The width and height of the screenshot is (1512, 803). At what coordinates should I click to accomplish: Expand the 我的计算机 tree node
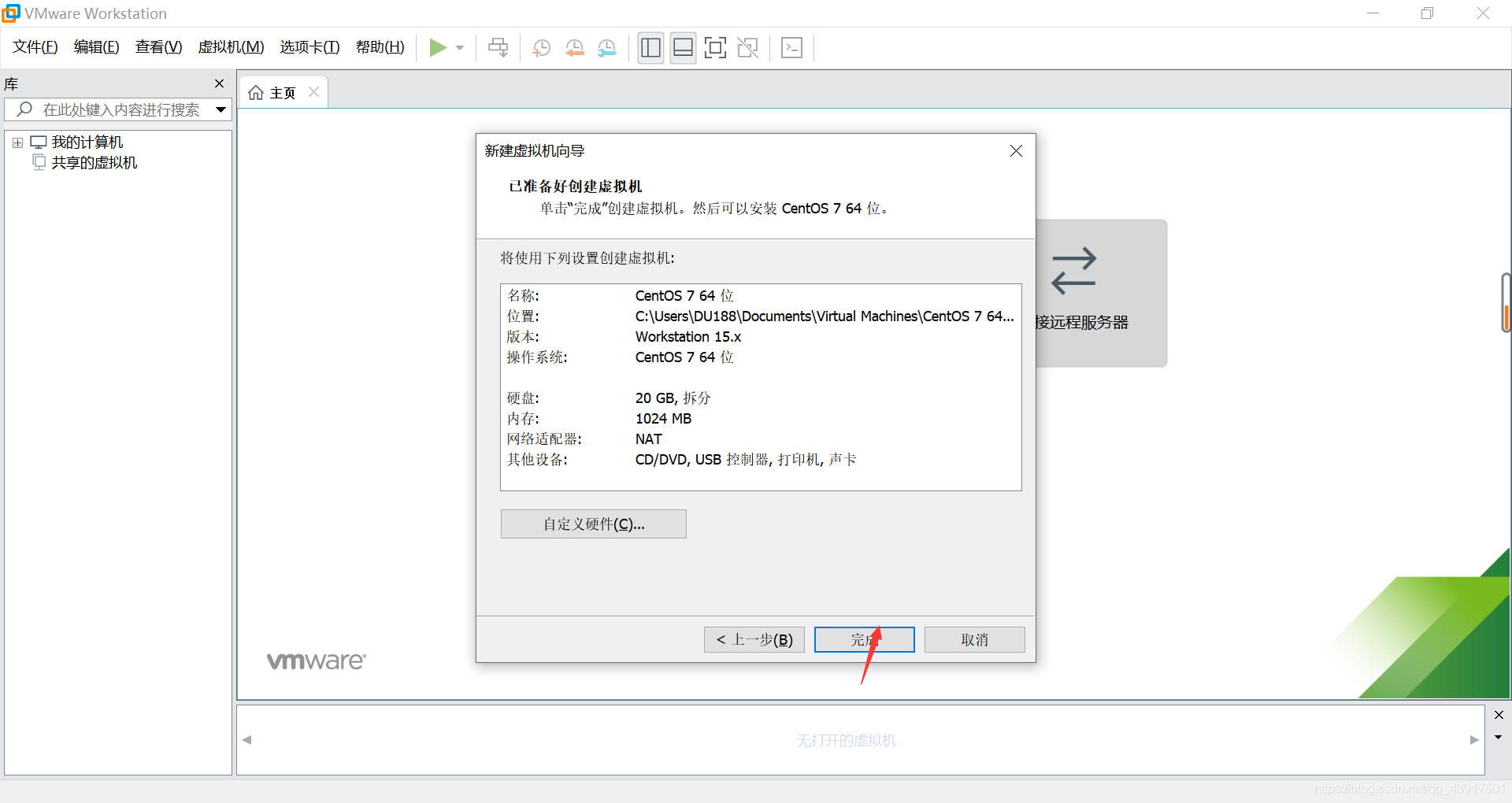coord(17,142)
